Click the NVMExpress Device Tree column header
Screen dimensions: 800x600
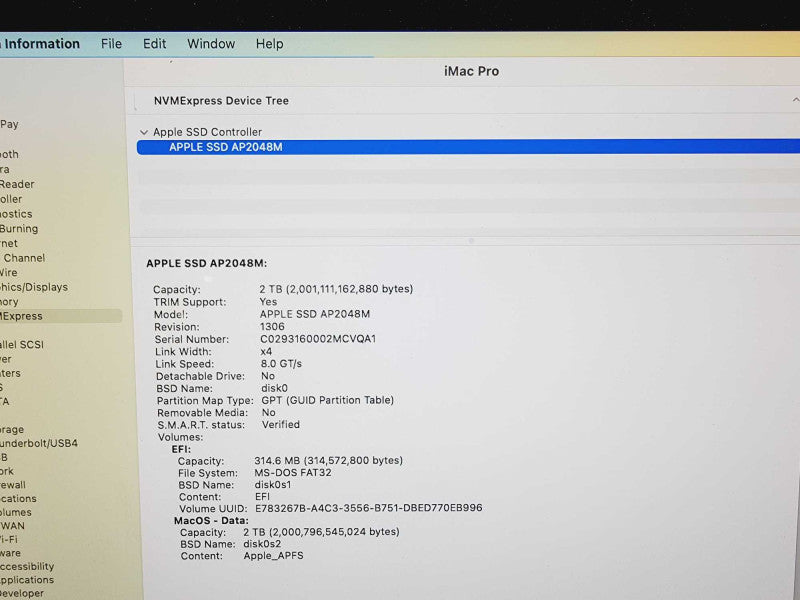[221, 101]
